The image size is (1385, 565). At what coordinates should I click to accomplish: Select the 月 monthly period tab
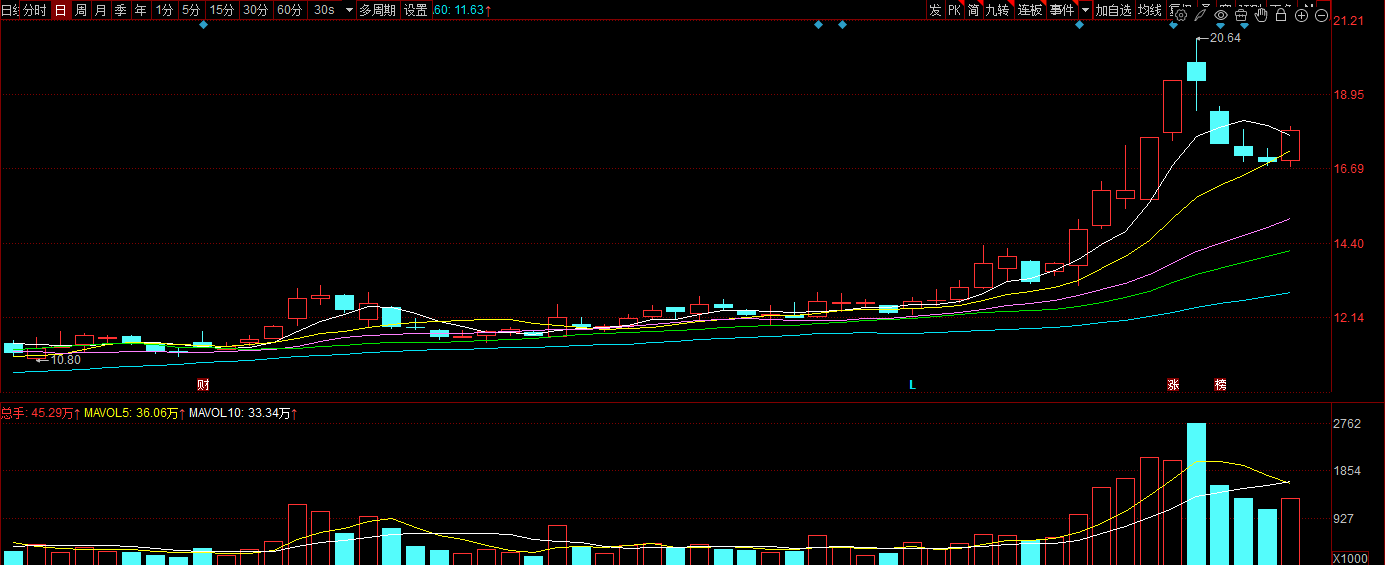pos(101,10)
